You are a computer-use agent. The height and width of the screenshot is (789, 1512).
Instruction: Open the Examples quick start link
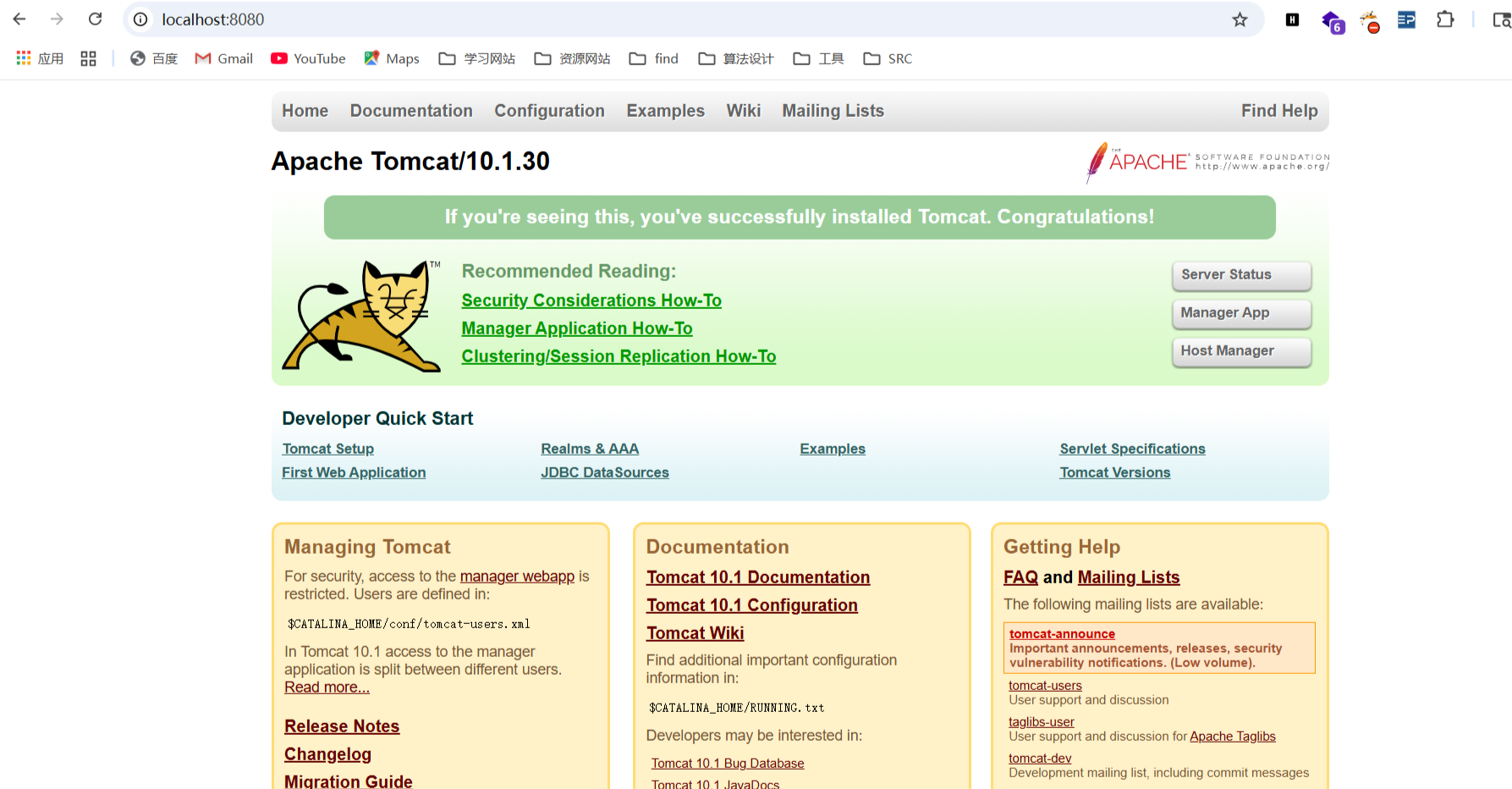coord(833,449)
